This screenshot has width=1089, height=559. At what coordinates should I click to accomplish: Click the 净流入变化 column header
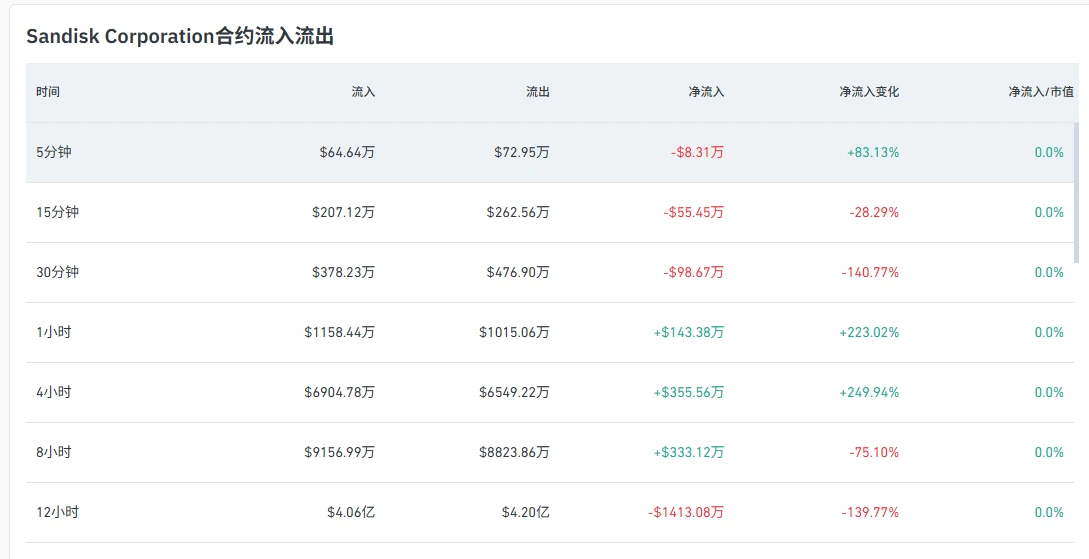point(869,92)
